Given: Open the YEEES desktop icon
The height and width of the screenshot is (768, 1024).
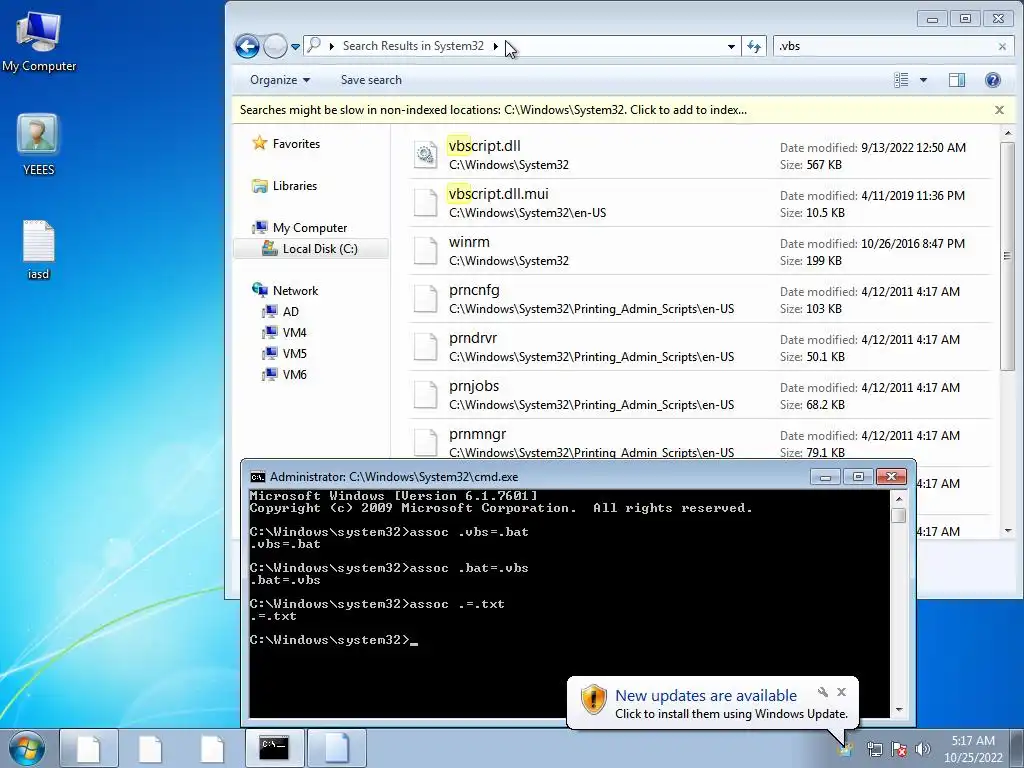Looking at the screenshot, I should coord(39,144).
